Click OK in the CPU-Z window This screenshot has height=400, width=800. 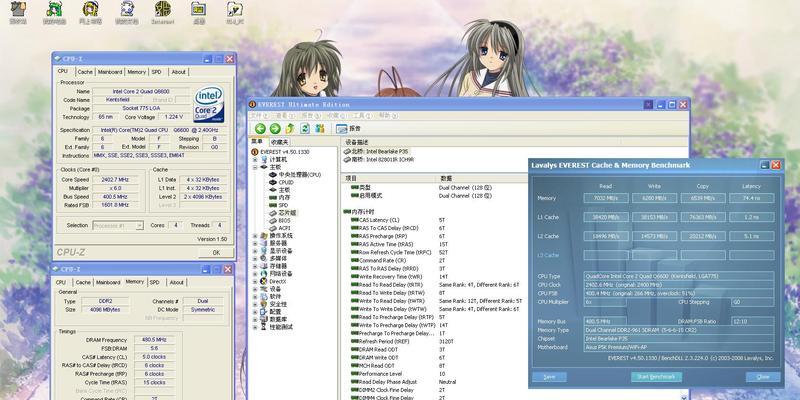click(x=216, y=253)
